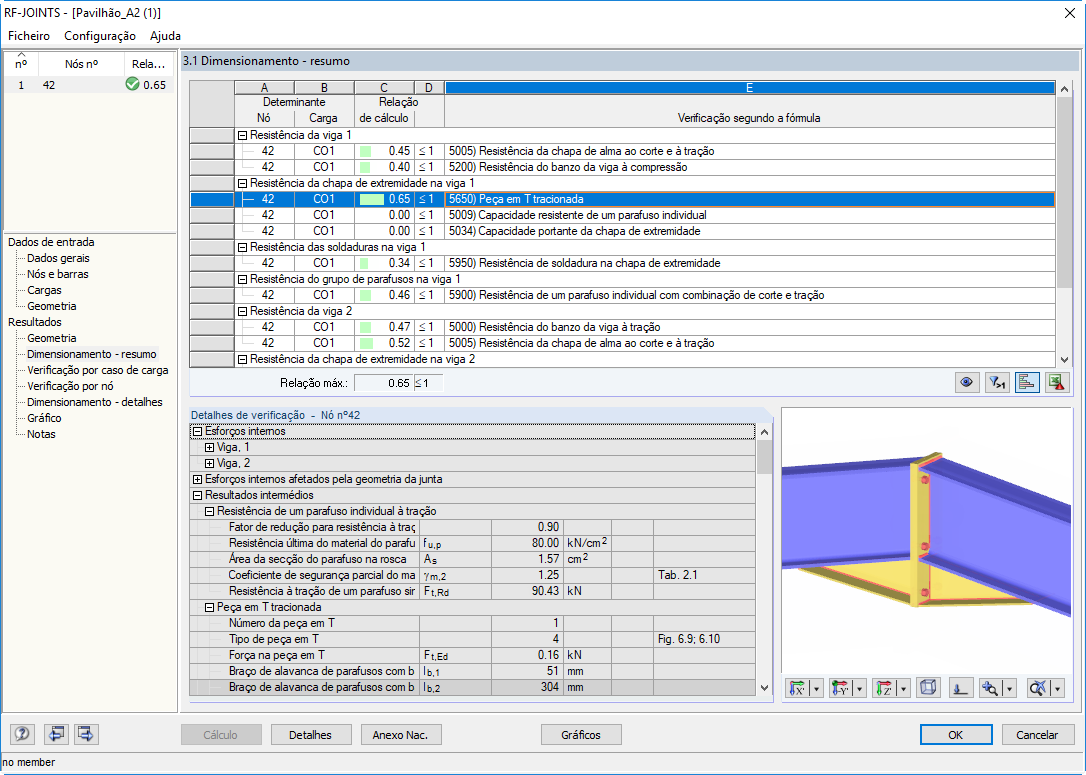Expand Esforços internos afetados pela geometria
The width and height of the screenshot is (1086, 775).
click(197, 479)
